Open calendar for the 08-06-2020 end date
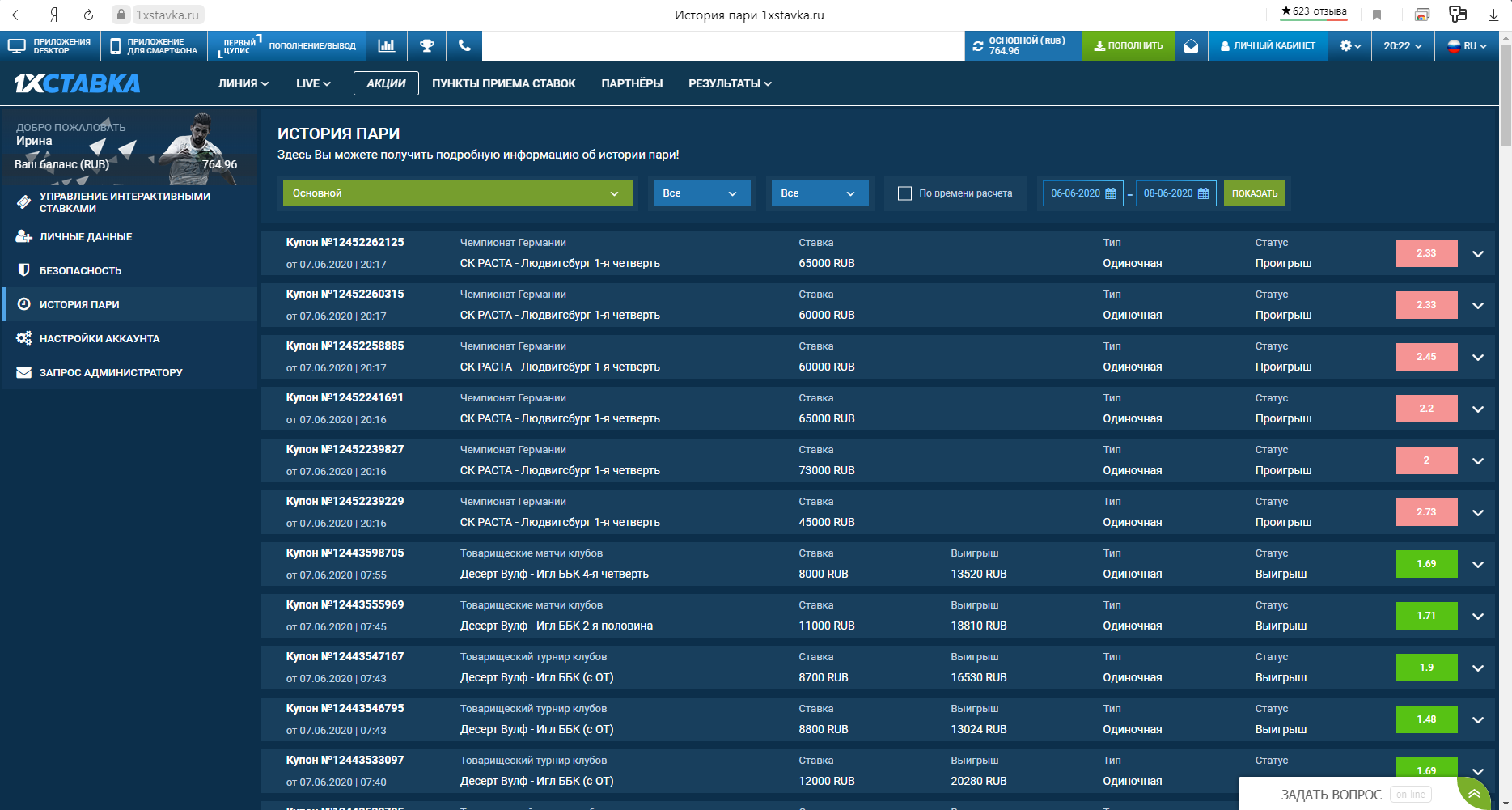This screenshot has height=810, width=1512. point(1203,193)
